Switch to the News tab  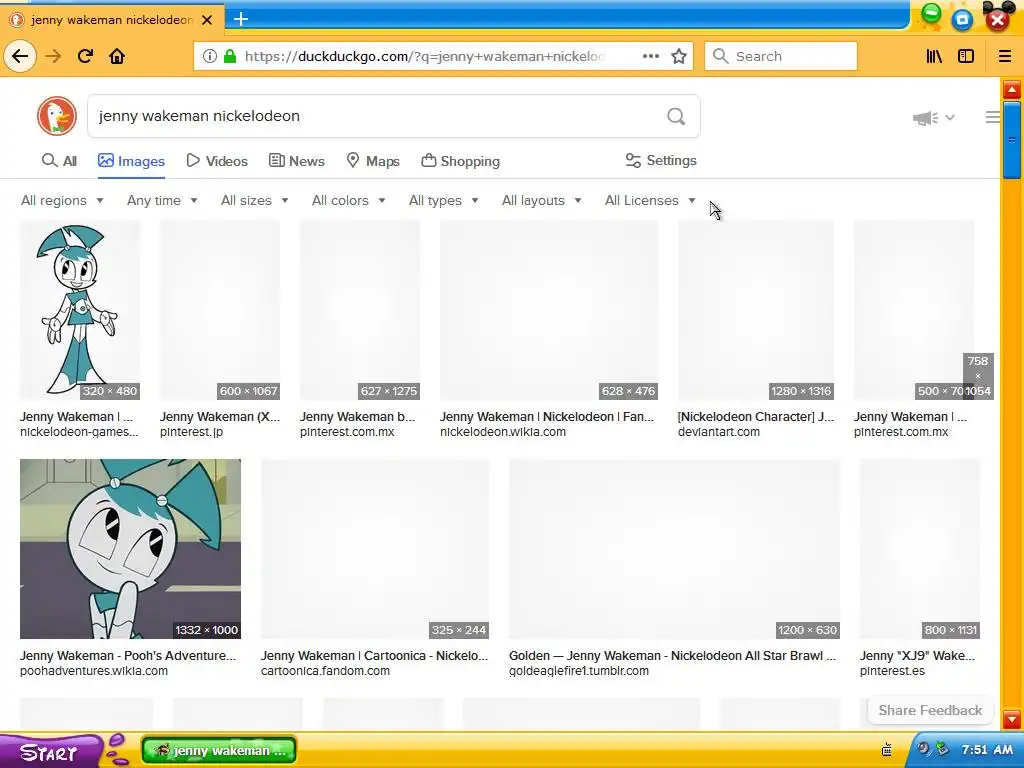296,161
